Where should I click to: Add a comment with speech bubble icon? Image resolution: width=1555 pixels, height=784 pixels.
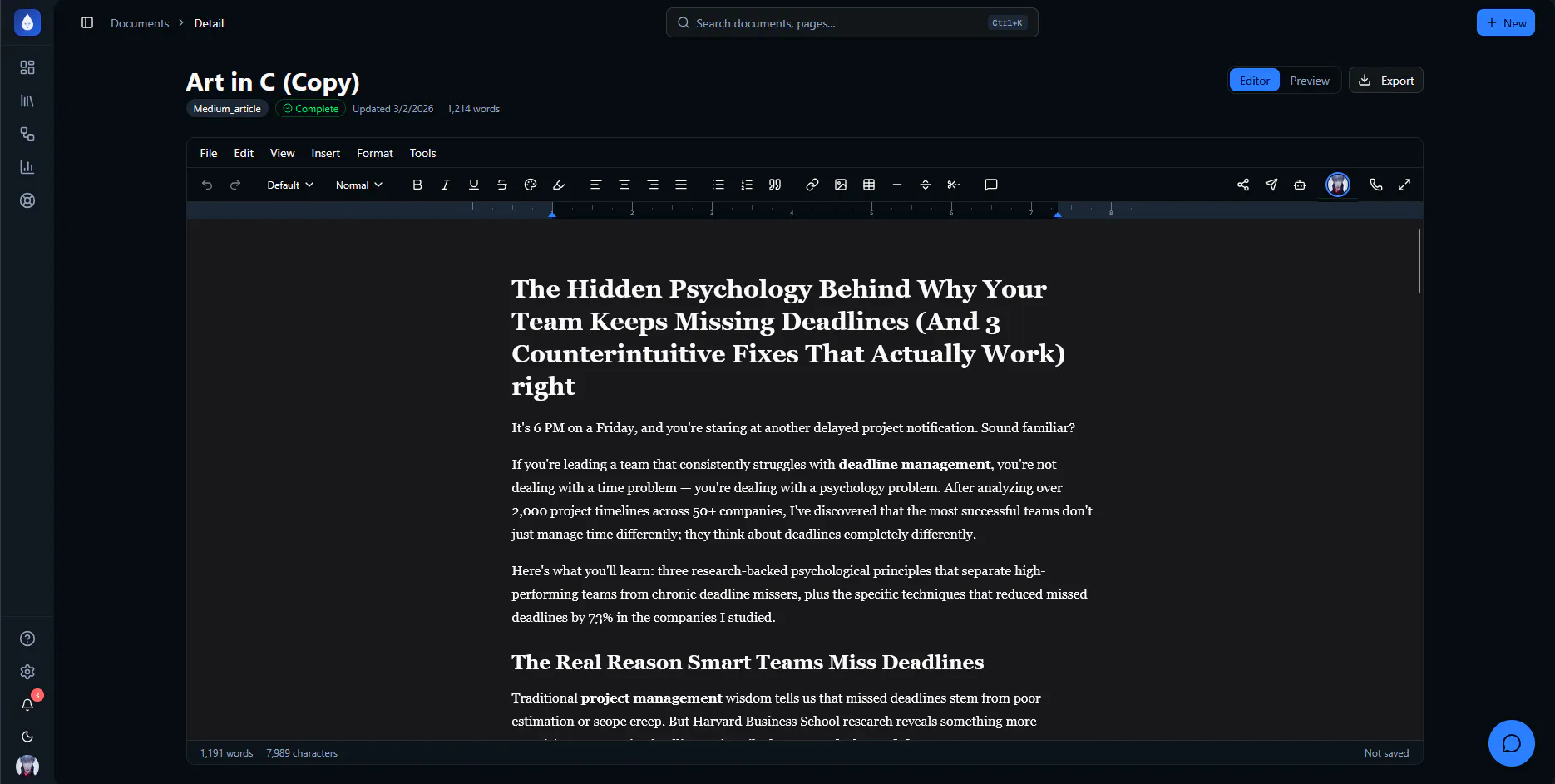coord(991,185)
